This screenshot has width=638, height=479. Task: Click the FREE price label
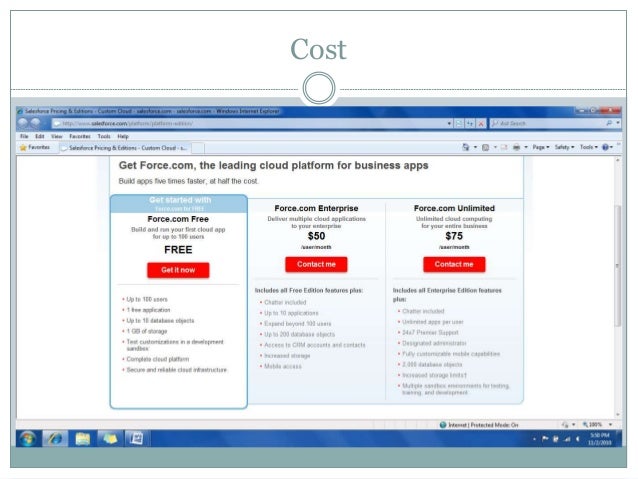(x=178, y=249)
